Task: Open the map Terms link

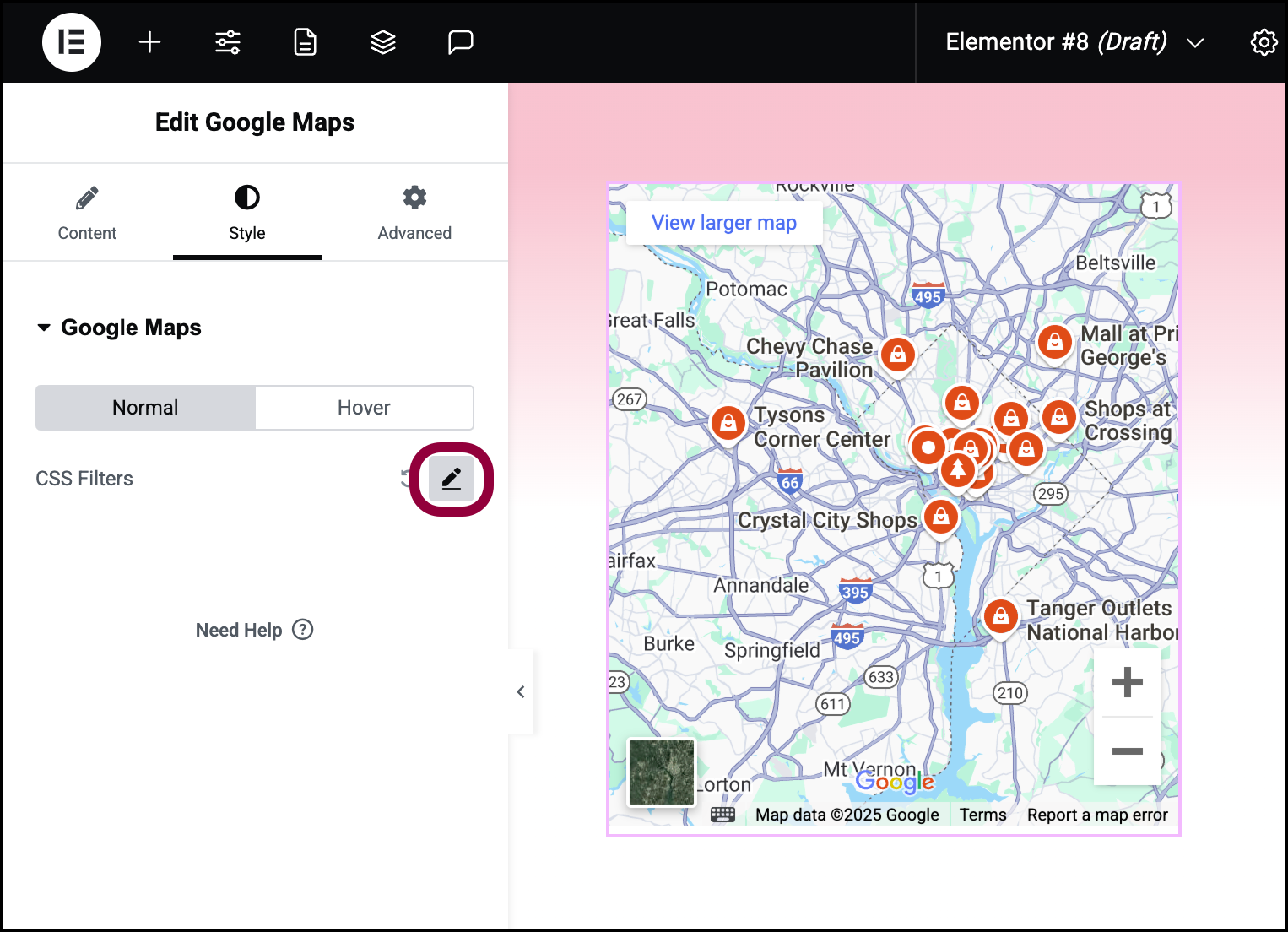Action: tap(983, 815)
